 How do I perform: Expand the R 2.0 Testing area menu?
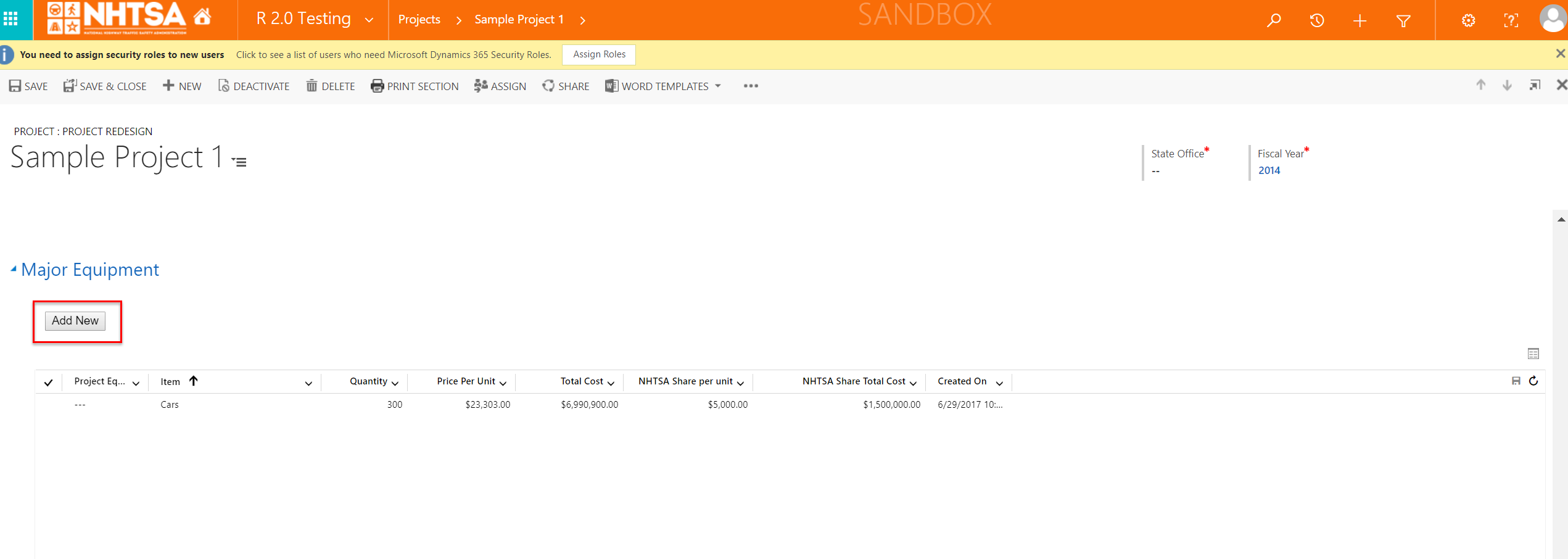[x=369, y=20]
